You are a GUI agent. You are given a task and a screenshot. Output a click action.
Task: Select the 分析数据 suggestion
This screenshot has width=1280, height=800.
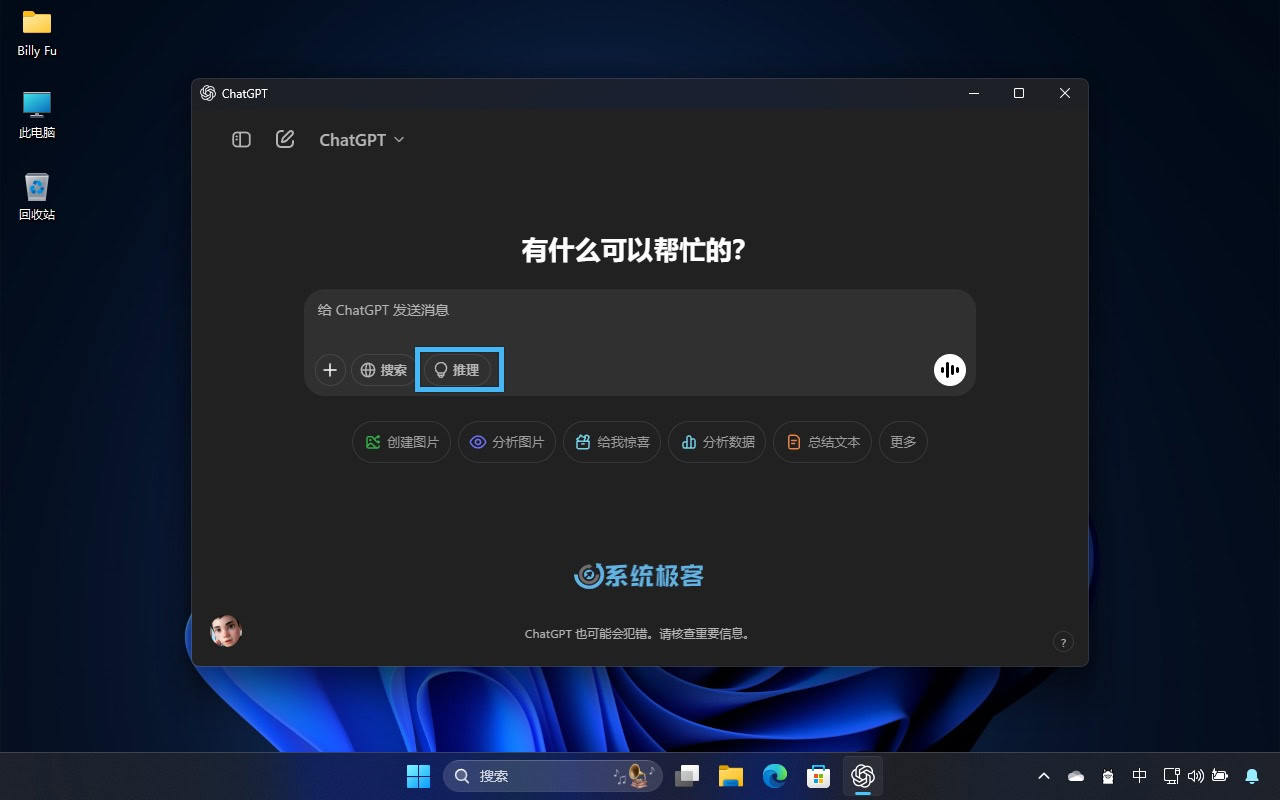(x=717, y=442)
